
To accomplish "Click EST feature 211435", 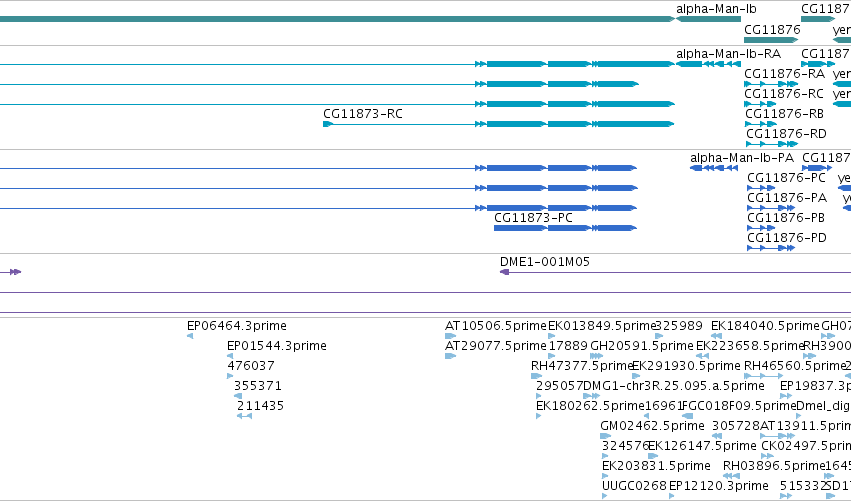I will pyautogui.click(x=244, y=416).
